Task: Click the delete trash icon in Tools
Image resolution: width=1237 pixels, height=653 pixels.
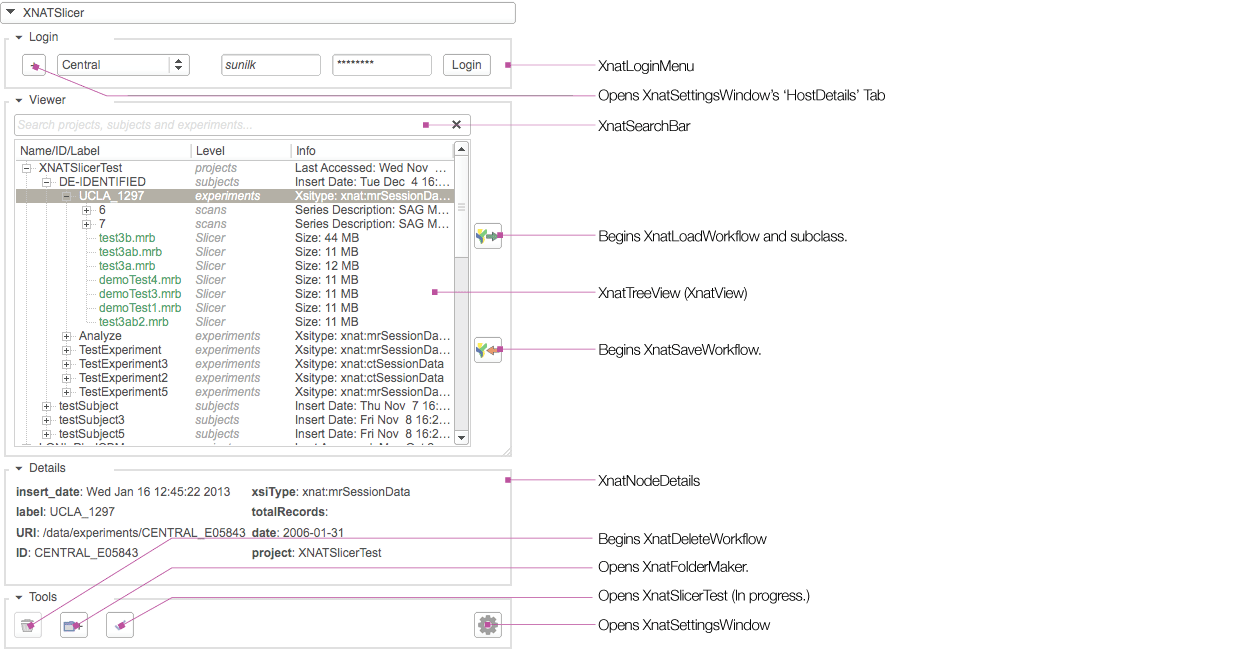Action: (x=29, y=626)
